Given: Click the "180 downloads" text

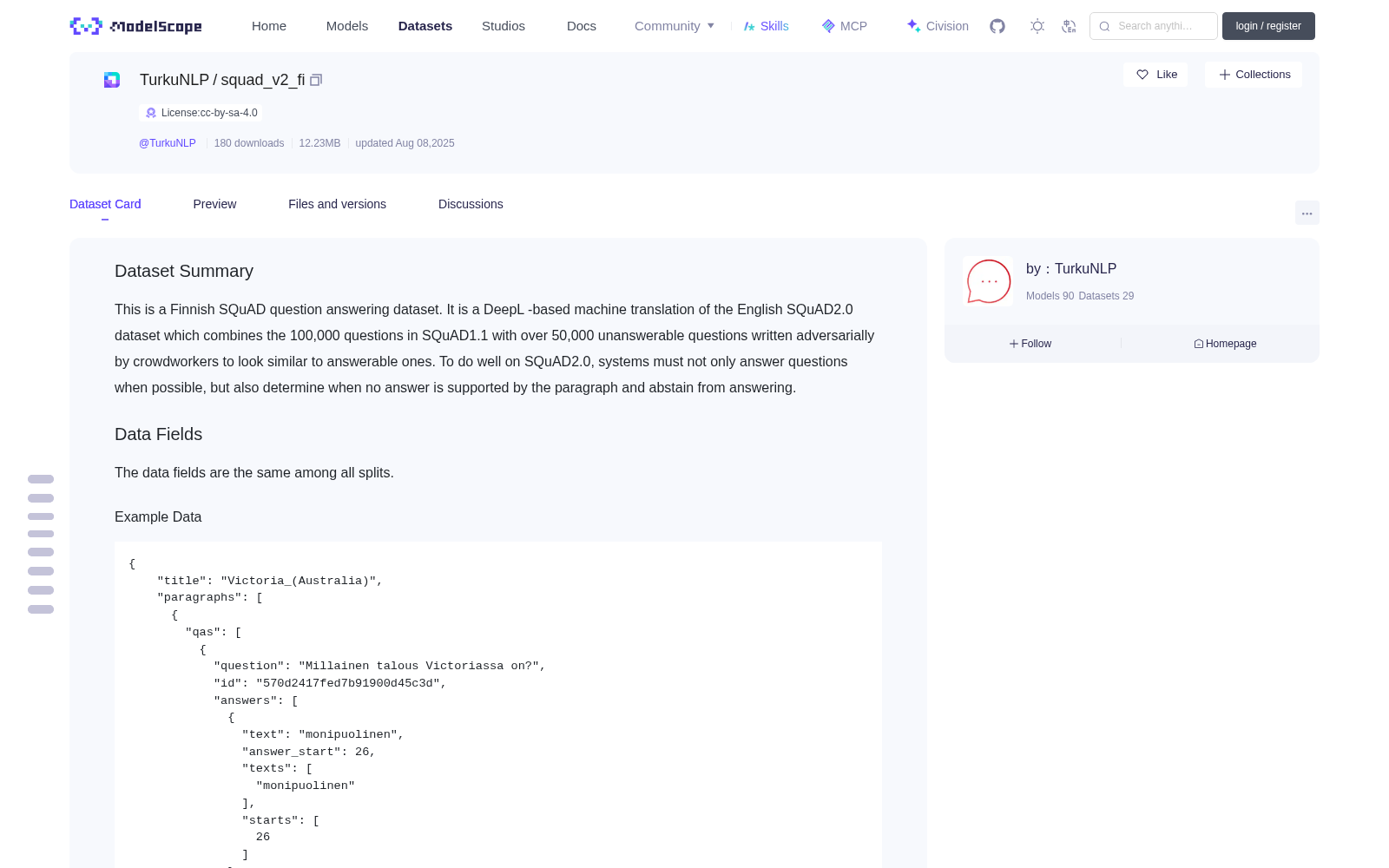Looking at the screenshot, I should pyautogui.click(x=249, y=143).
